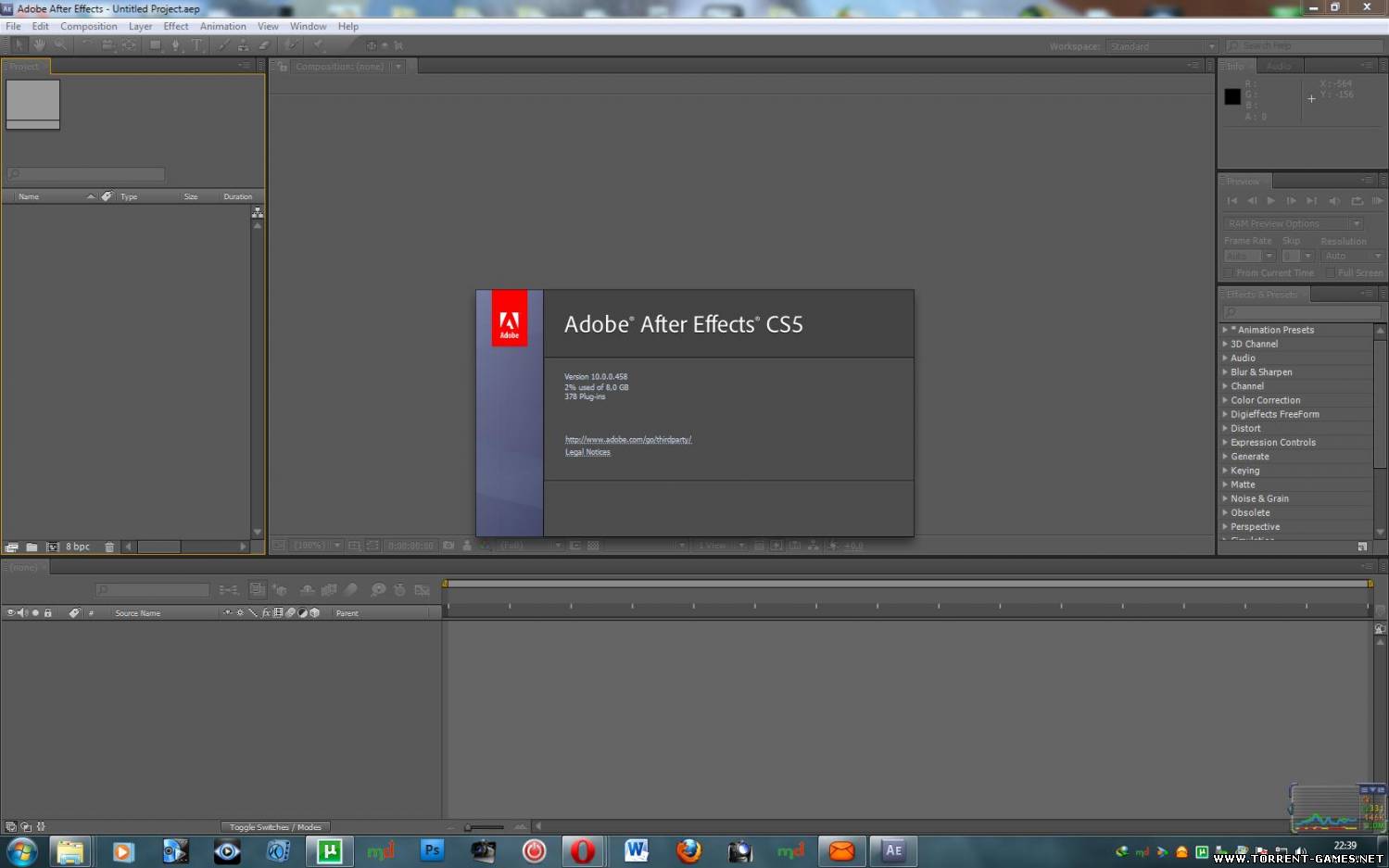The width and height of the screenshot is (1389, 868).
Task: Open RAM Preview Options dropdown
Action: click(x=1294, y=223)
